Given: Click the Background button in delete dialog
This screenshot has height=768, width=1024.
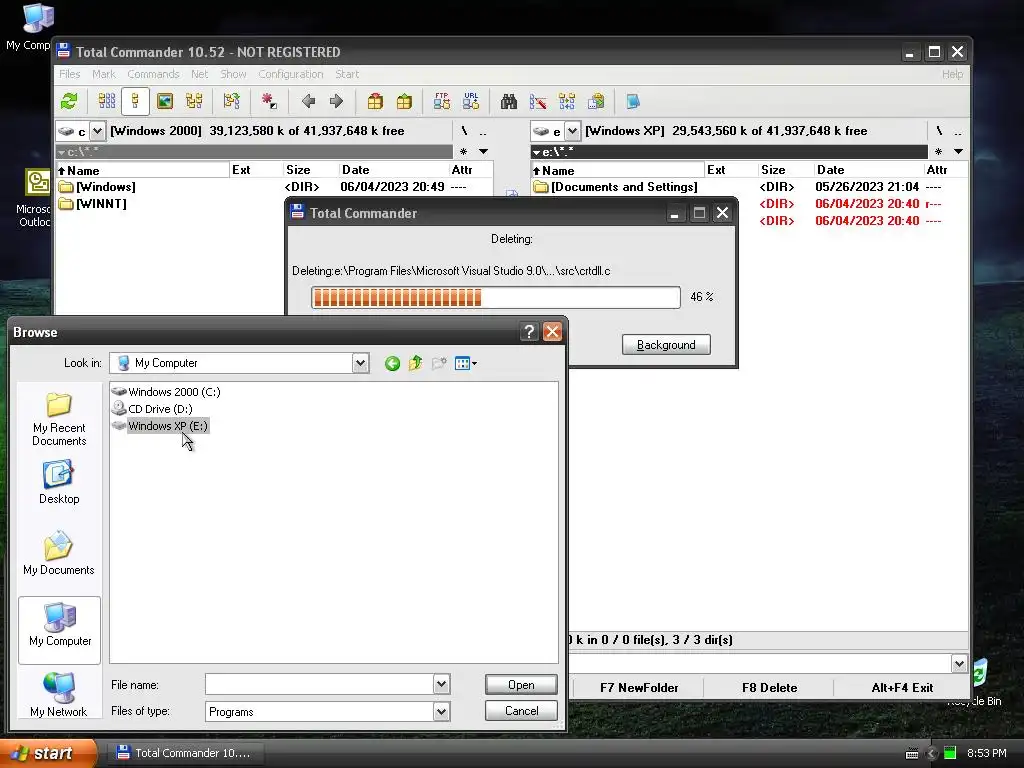Looking at the screenshot, I should [666, 345].
